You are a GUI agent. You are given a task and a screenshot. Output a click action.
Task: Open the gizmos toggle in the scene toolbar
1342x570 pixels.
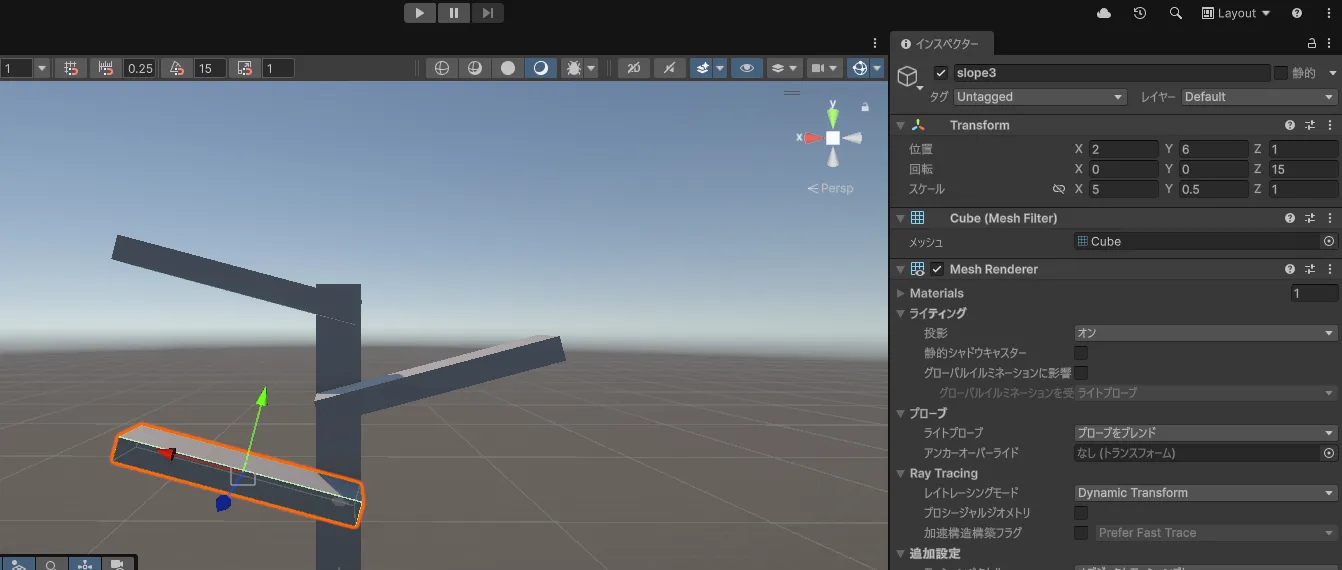point(857,68)
